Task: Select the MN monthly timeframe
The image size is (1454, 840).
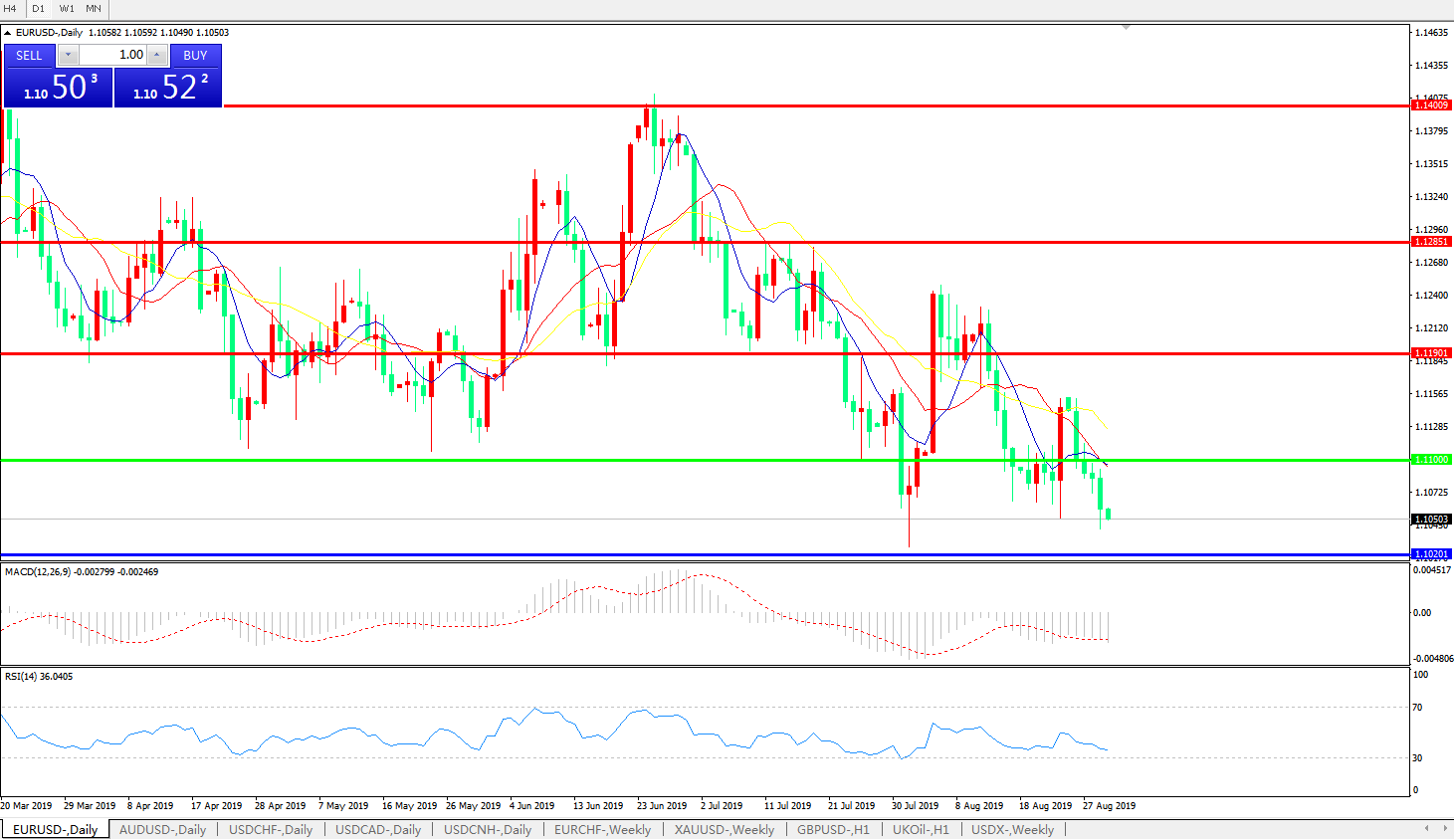Action: 94,9
